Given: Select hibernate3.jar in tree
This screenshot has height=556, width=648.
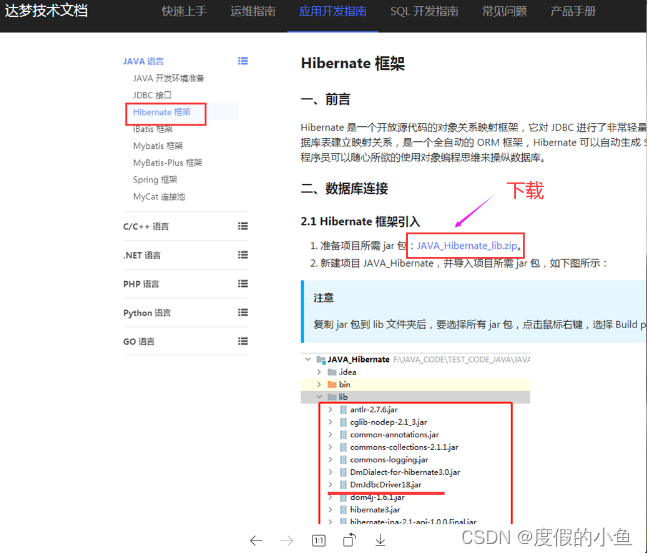Looking at the screenshot, I should tap(375, 510).
